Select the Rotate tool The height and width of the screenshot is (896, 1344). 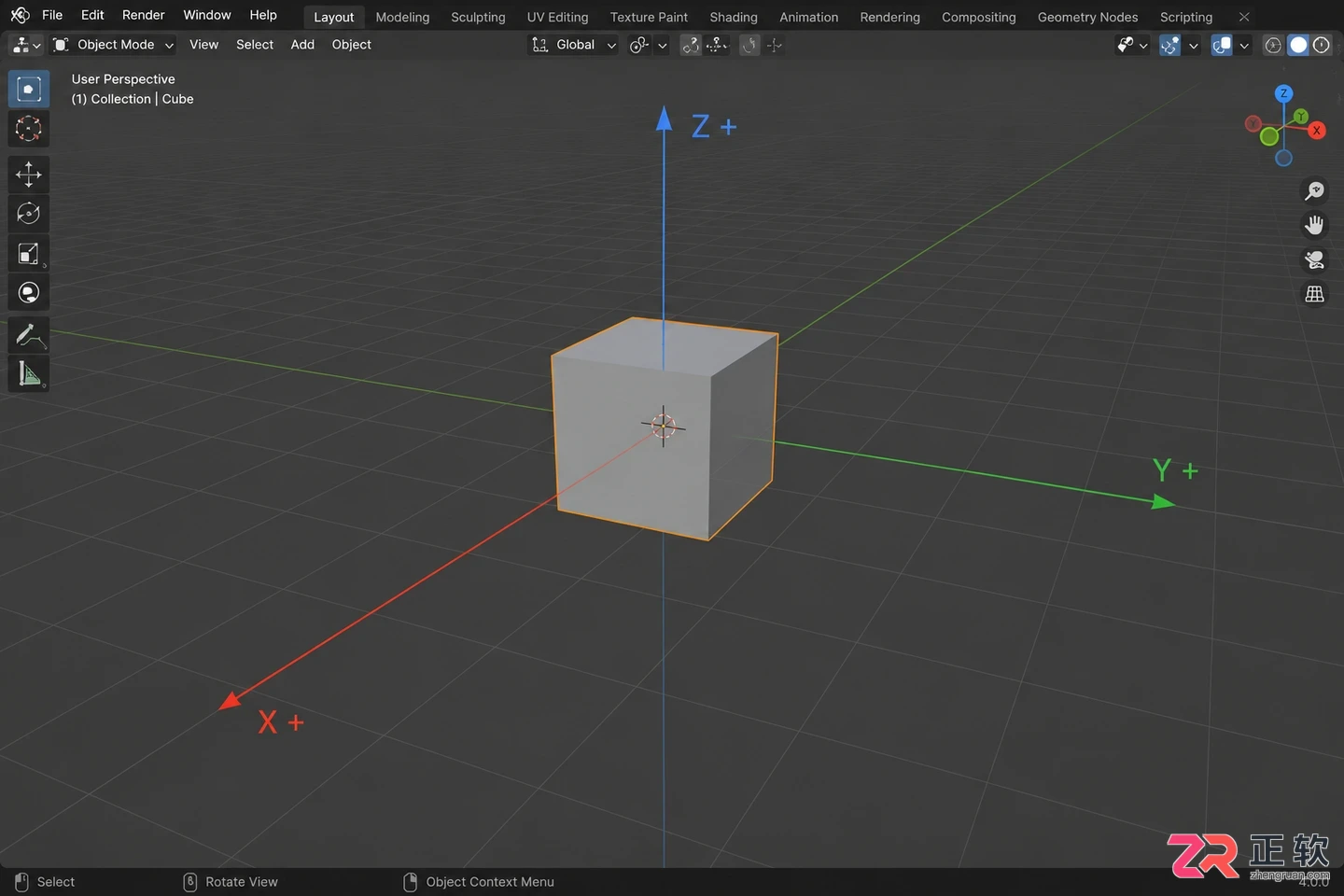coord(29,214)
